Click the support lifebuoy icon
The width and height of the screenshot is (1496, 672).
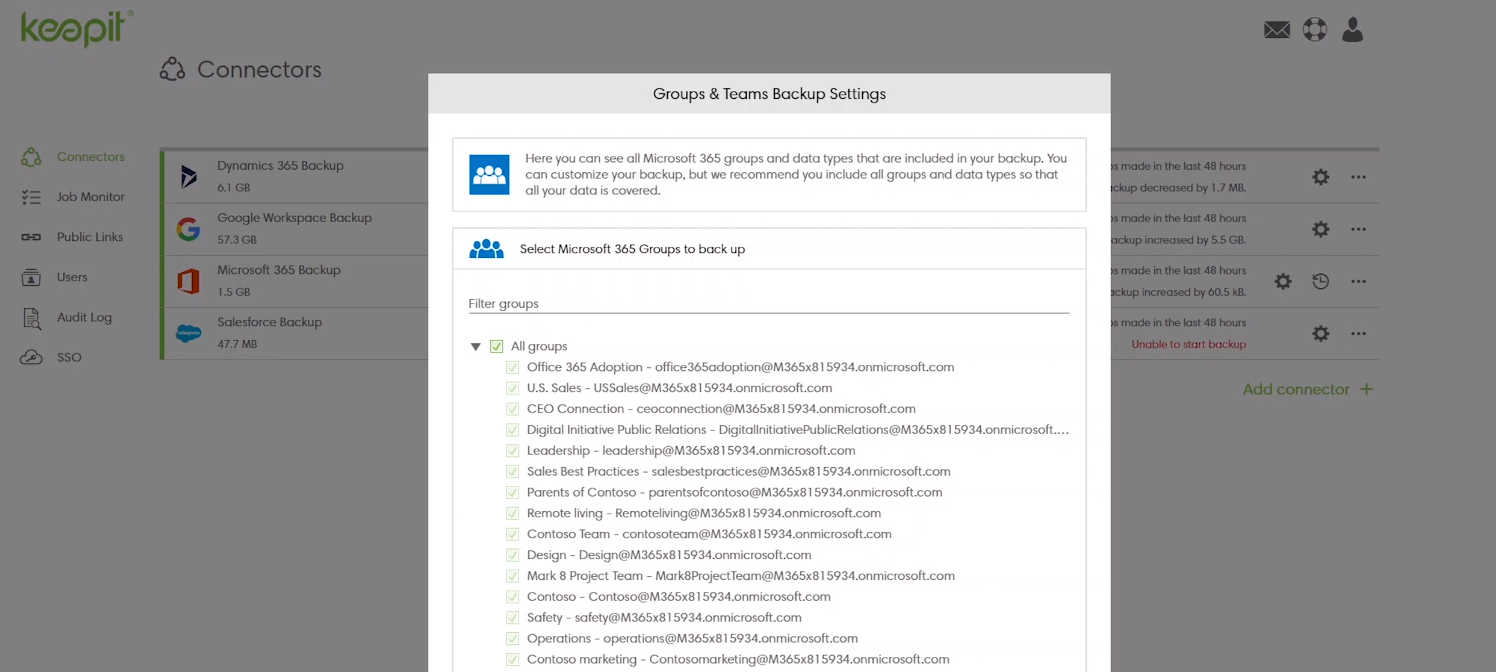[1315, 30]
